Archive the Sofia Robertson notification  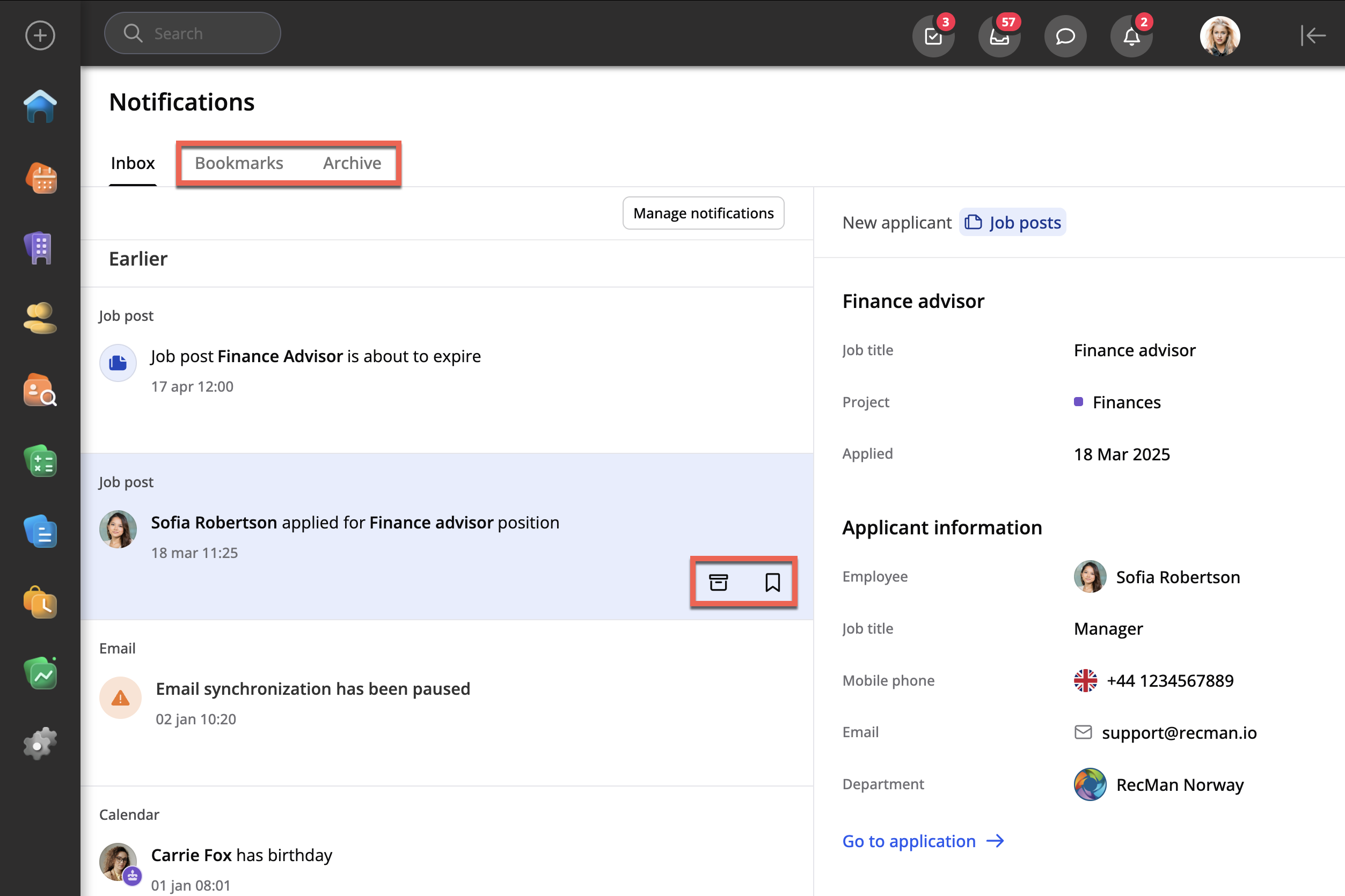[718, 582]
